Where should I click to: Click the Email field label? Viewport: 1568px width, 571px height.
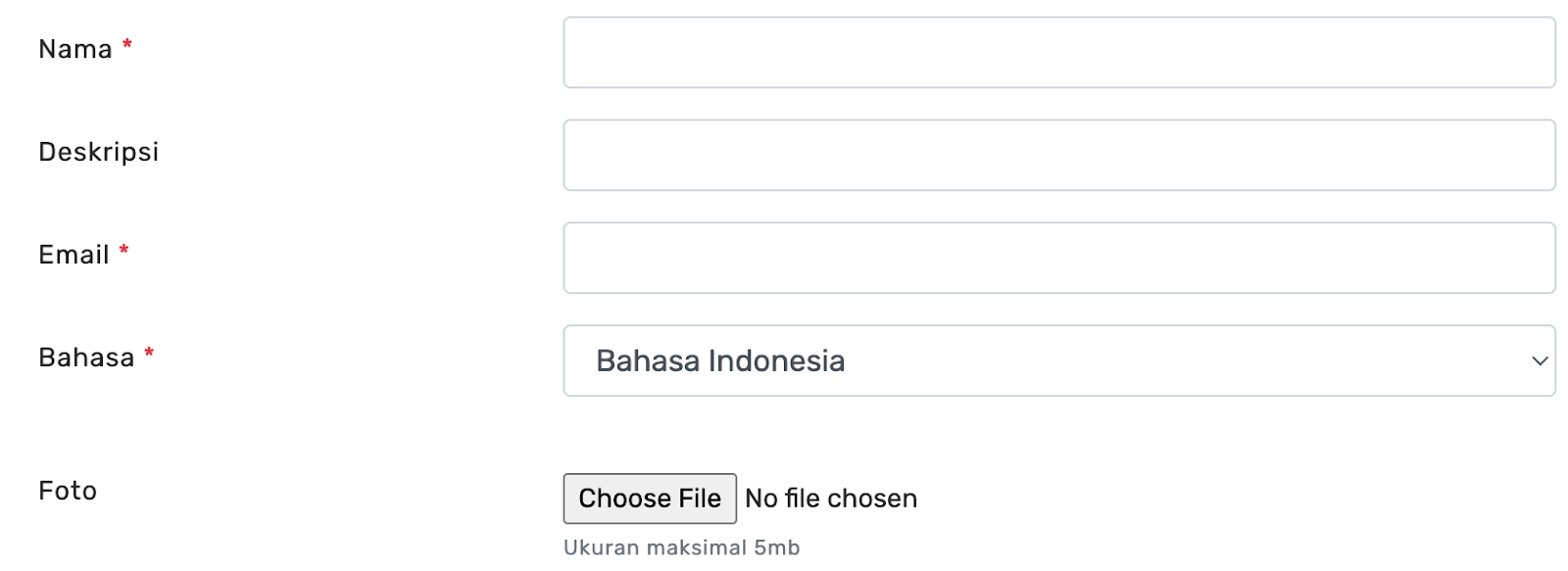[73, 256]
